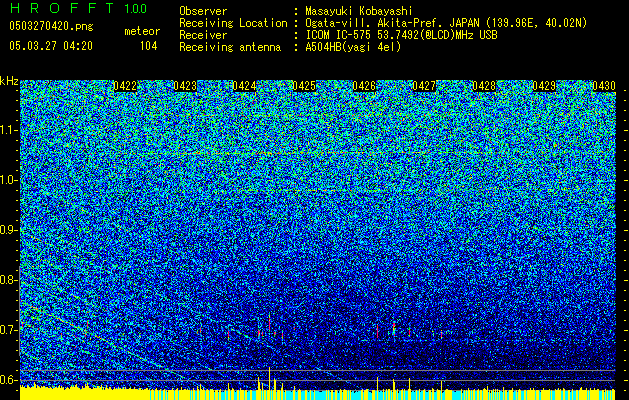Viewport: 629px width, 400px height.
Task: Click the 1.1 frequency axis label
Action: click(9, 130)
